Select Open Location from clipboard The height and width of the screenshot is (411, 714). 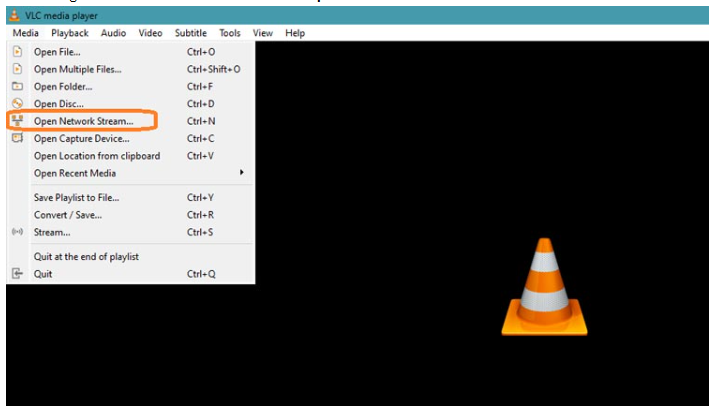click(x=97, y=156)
